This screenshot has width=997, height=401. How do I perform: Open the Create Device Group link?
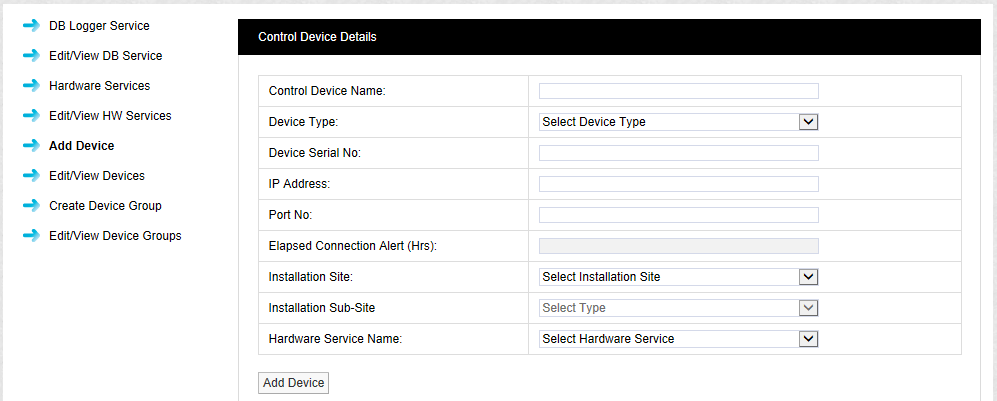tap(105, 206)
